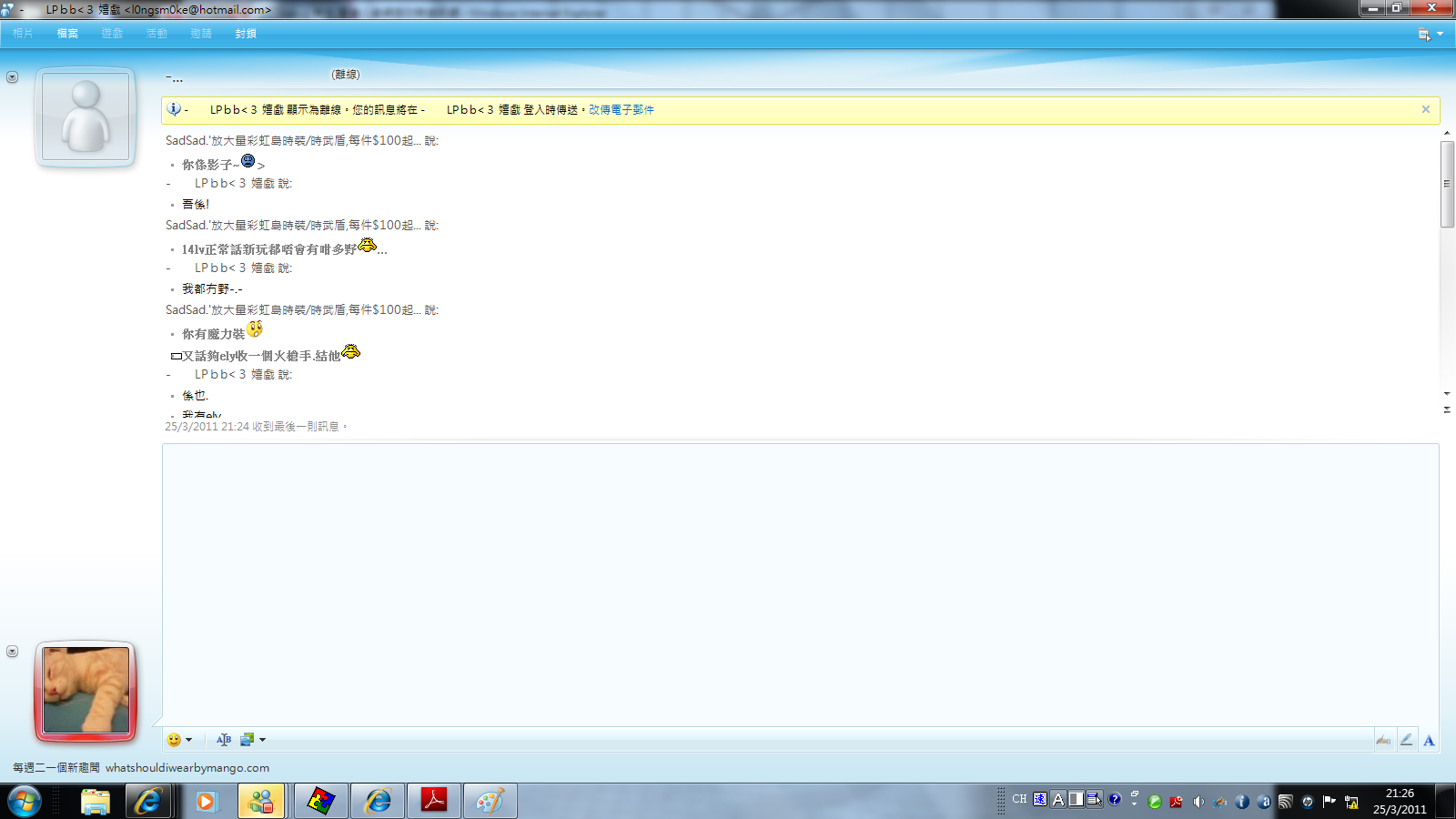Click the double-arrow below the scrollbar
The width and height of the screenshot is (1456, 819).
point(1447,409)
